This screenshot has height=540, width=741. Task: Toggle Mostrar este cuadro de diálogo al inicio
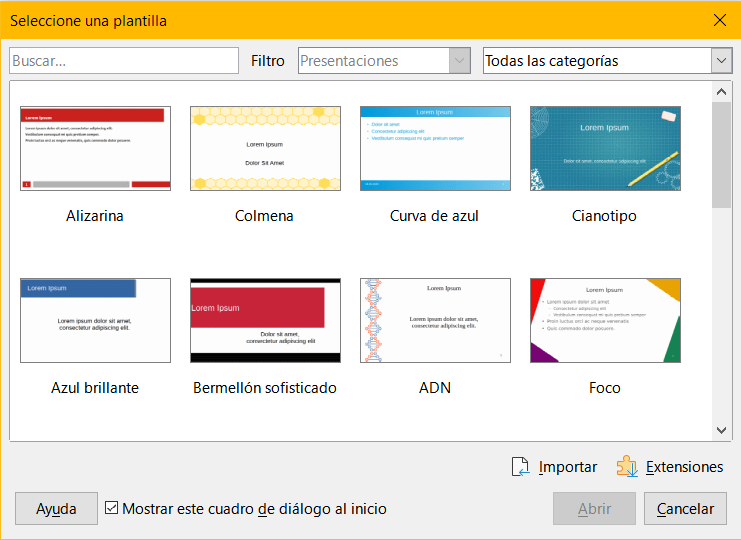(x=112, y=509)
